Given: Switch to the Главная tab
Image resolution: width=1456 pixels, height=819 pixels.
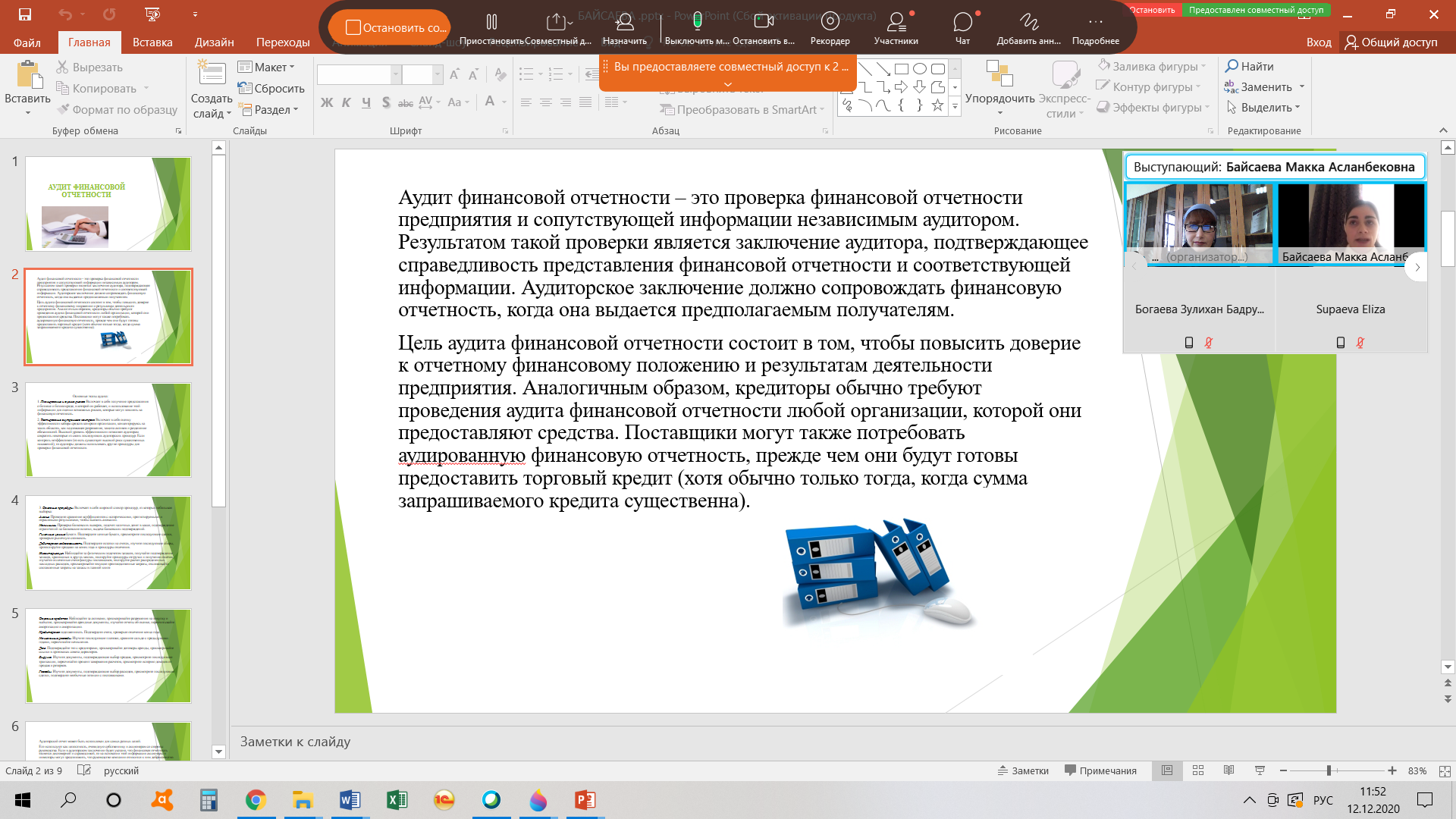Looking at the screenshot, I should [x=89, y=42].
